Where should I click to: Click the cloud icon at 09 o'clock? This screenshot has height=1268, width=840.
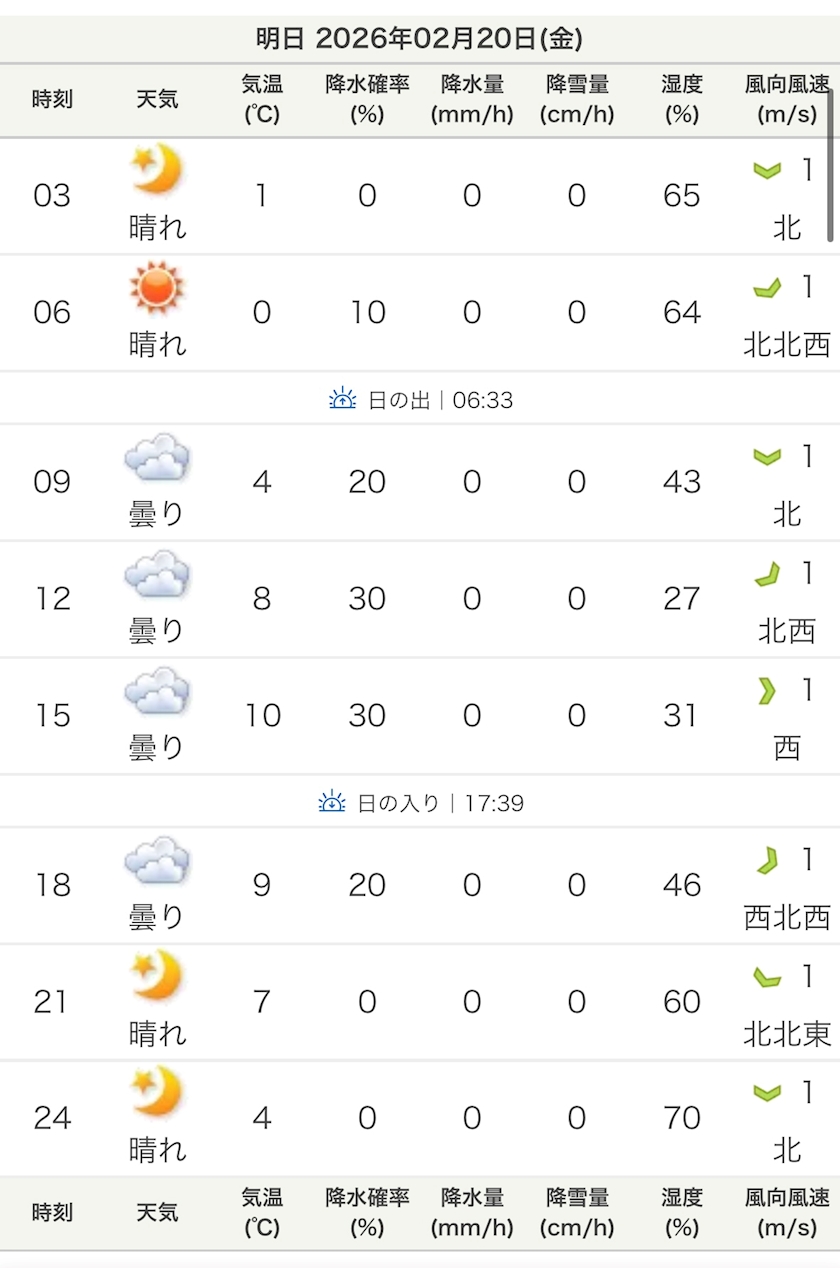click(x=157, y=458)
